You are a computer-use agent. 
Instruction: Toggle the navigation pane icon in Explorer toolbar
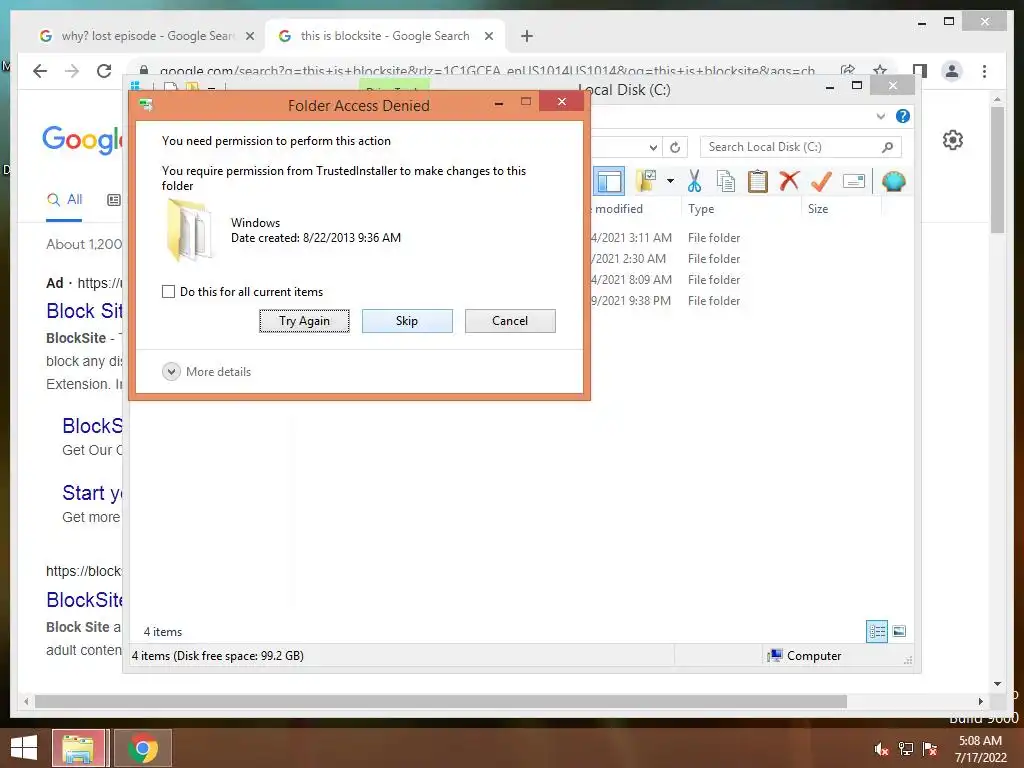[609, 181]
